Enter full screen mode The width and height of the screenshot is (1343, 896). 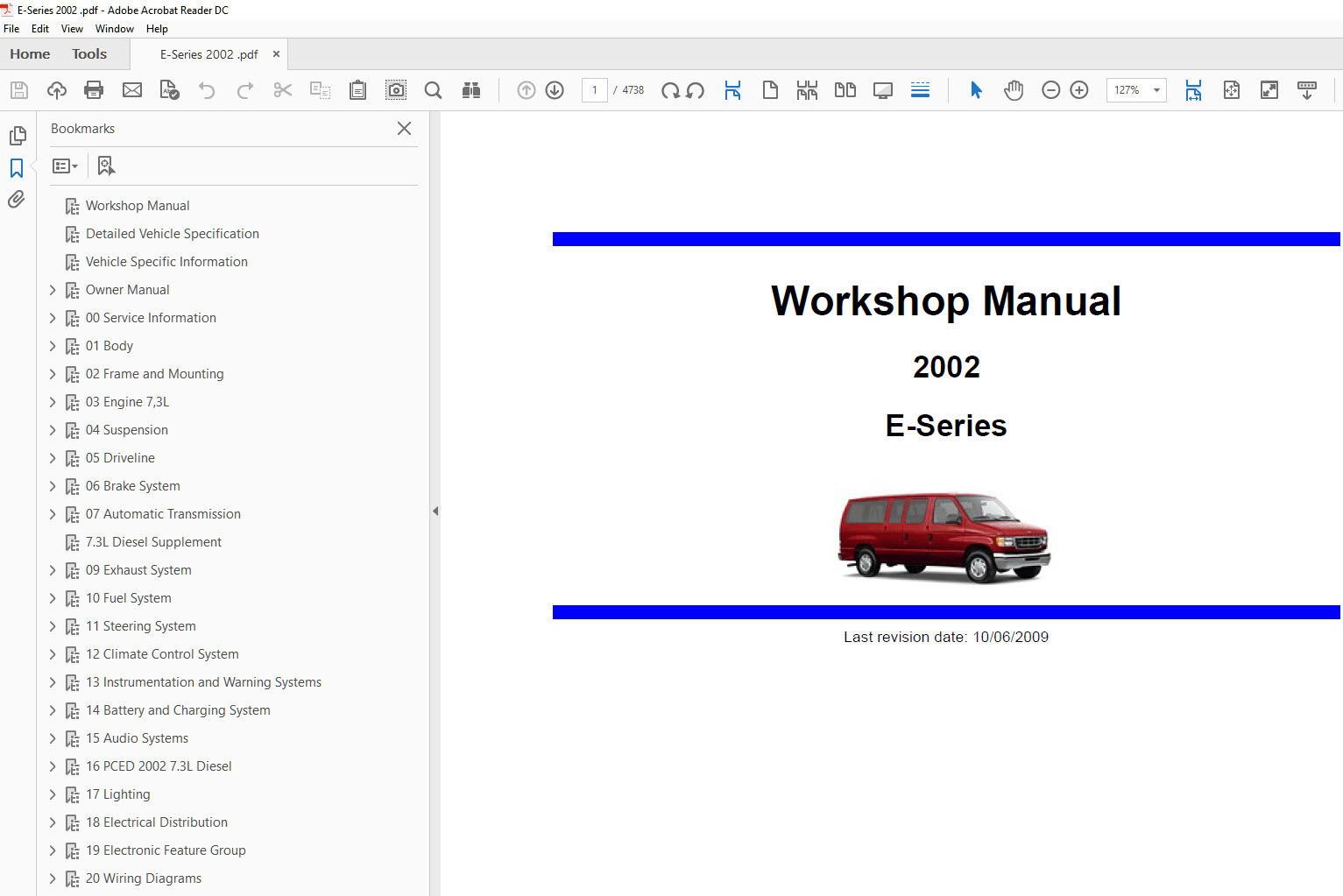click(1269, 90)
